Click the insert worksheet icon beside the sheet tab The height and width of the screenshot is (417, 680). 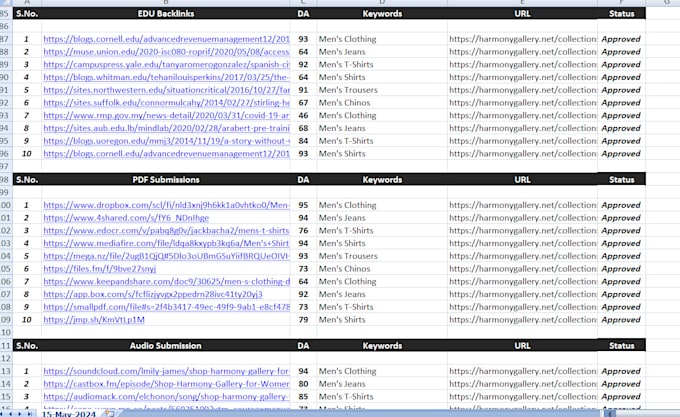110,414
